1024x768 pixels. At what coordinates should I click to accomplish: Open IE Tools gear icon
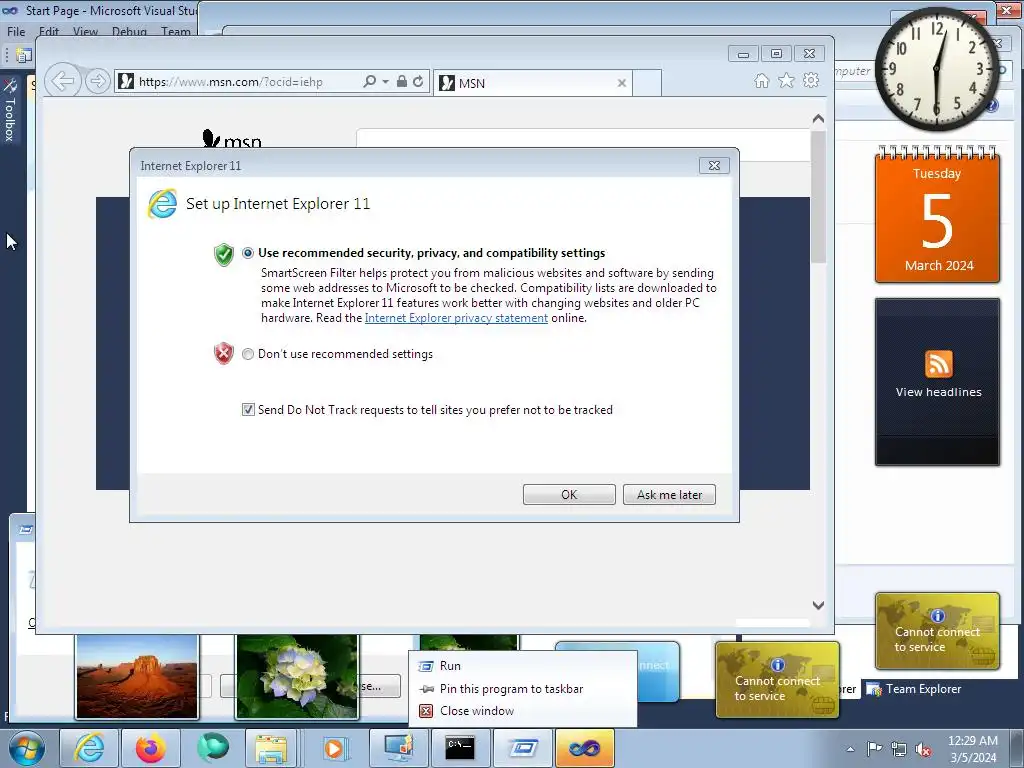(811, 80)
